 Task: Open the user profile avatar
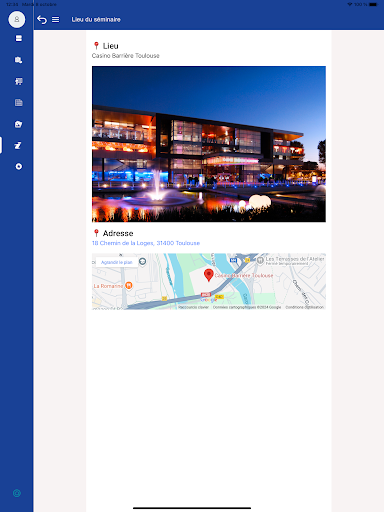(17, 19)
